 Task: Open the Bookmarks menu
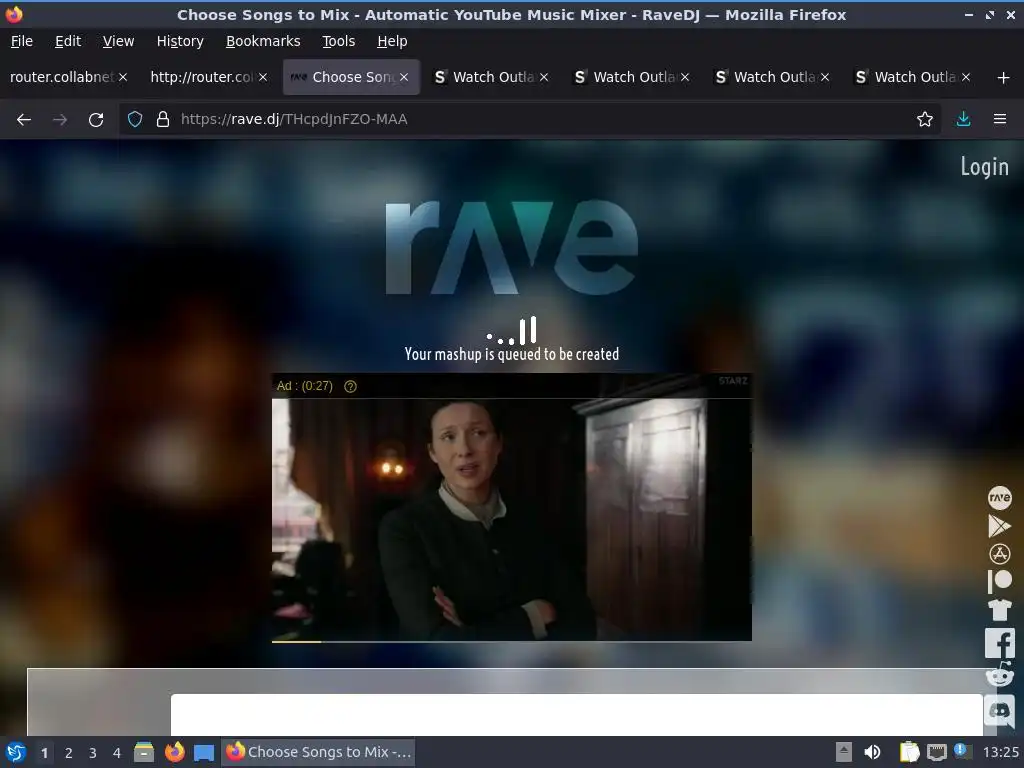point(263,41)
